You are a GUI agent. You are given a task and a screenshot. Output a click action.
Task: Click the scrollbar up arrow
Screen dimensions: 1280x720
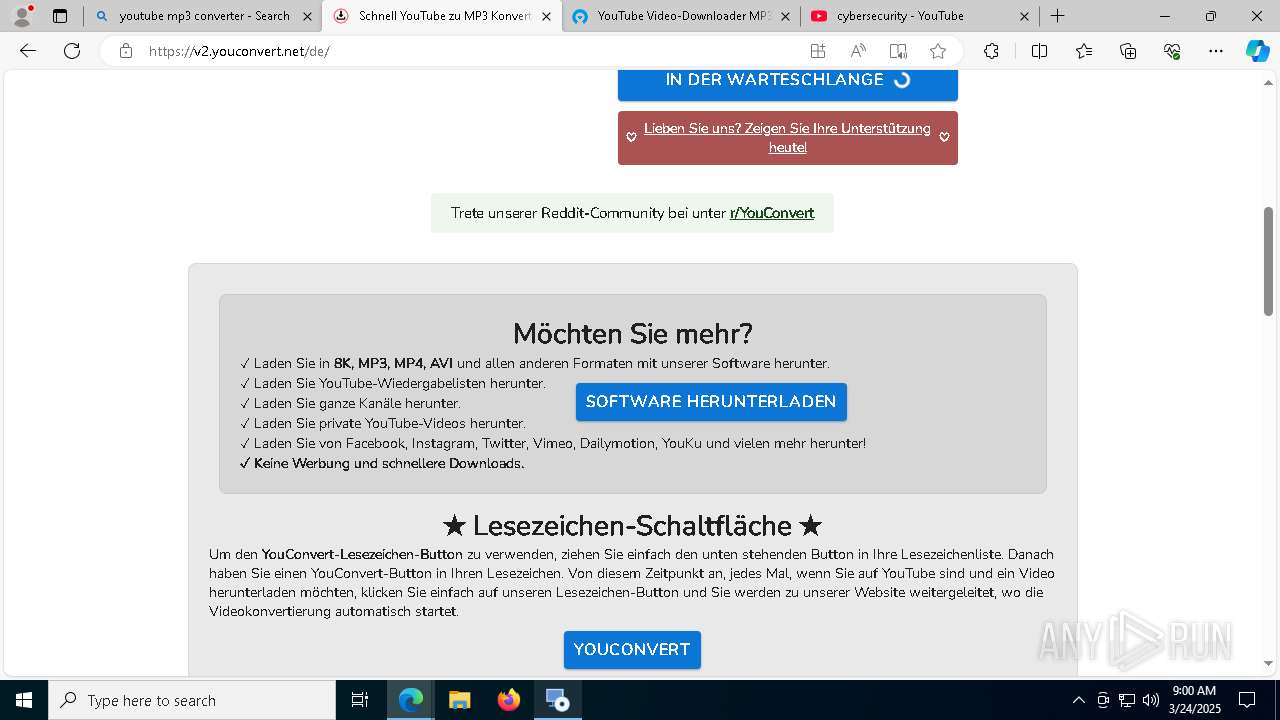pos(1268,82)
